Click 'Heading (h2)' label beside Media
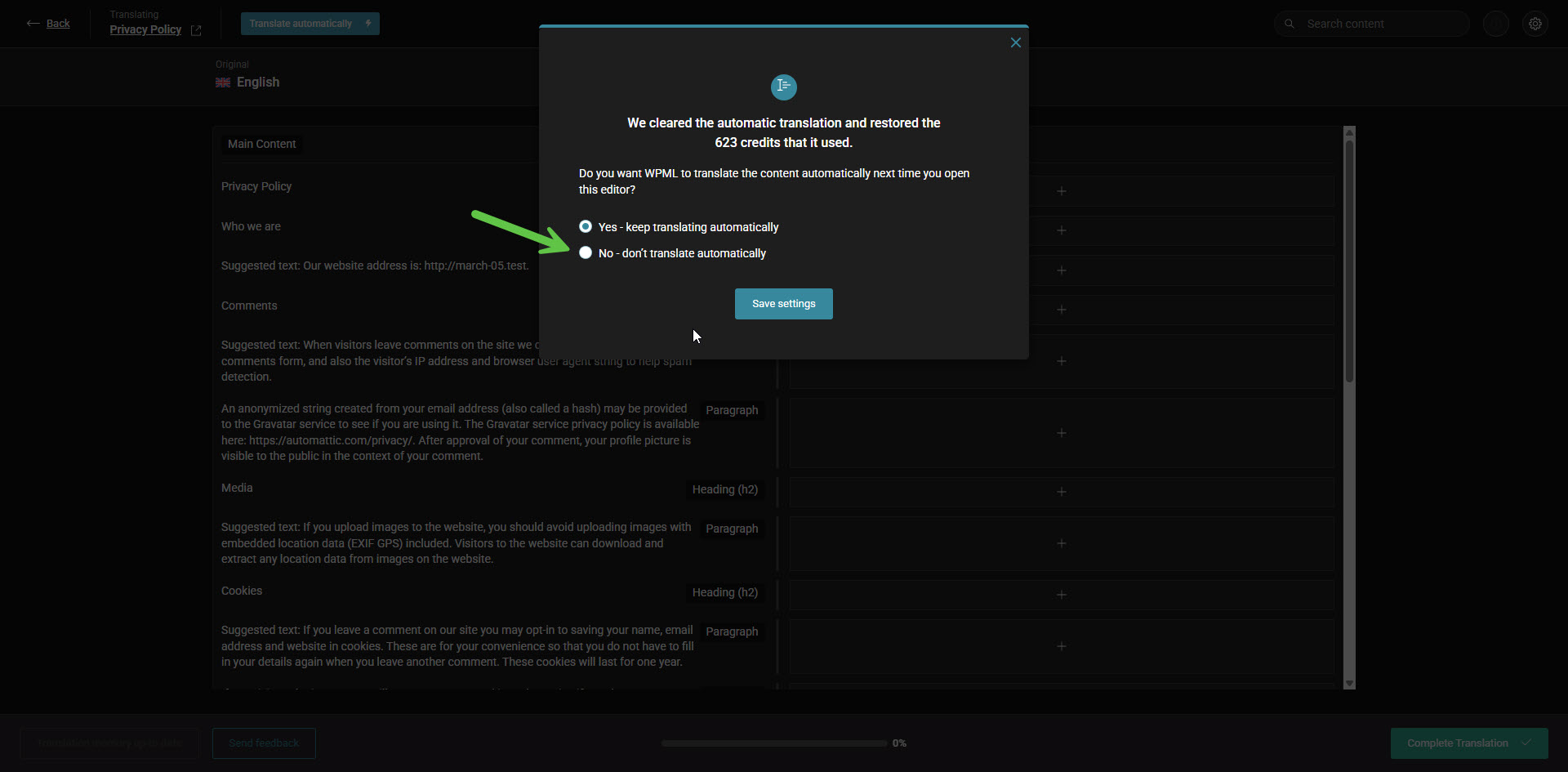The height and width of the screenshot is (772, 1568). tap(725, 489)
